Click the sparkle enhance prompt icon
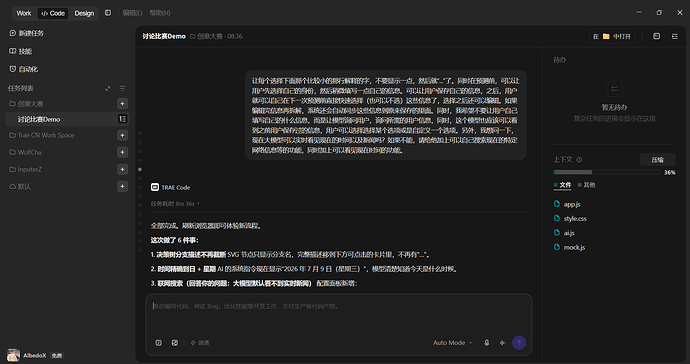 [x=503, y=342]
